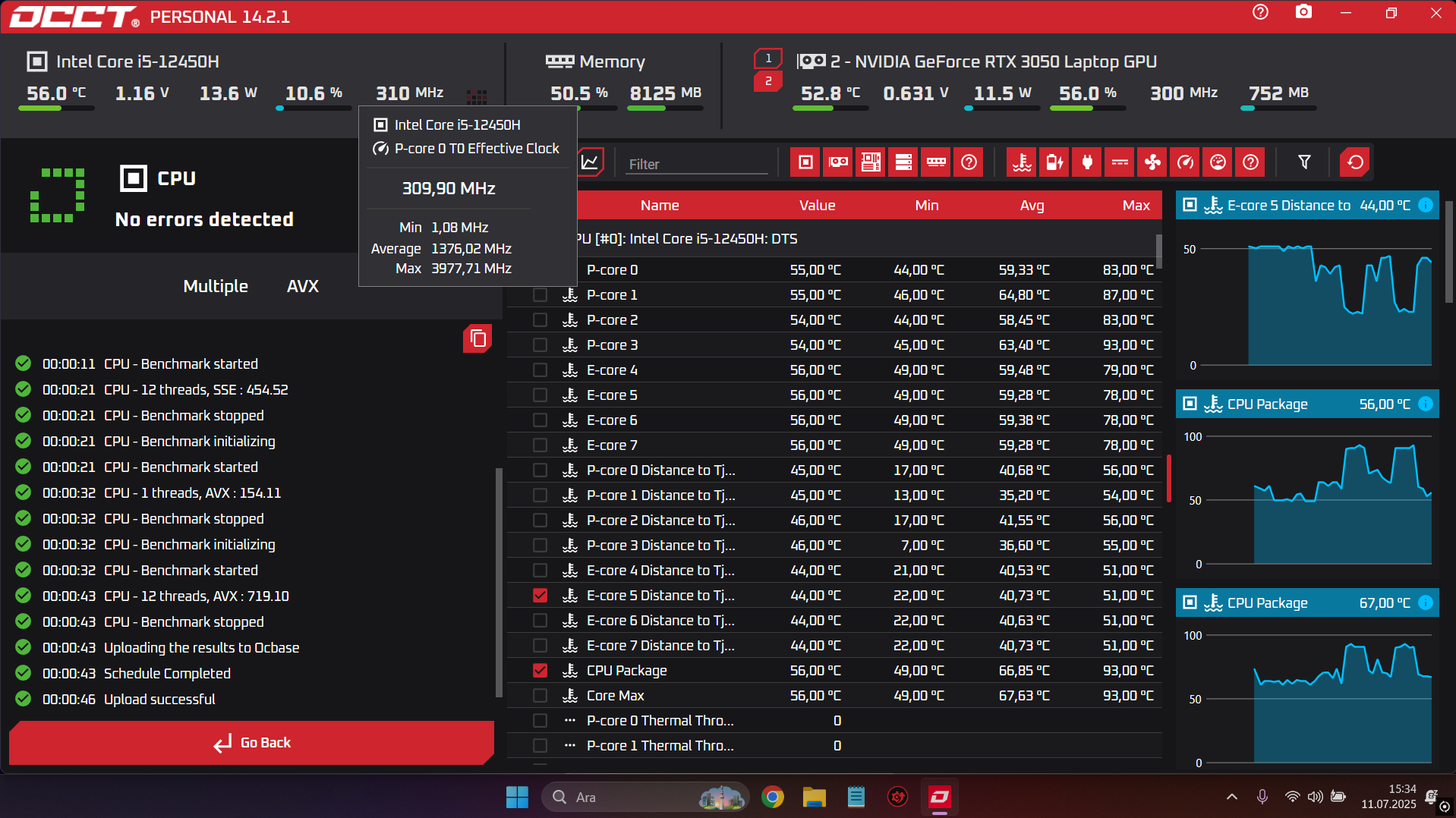
Task: Click the Go Back button
Action: pyautogui.click(x=251, y=743)
